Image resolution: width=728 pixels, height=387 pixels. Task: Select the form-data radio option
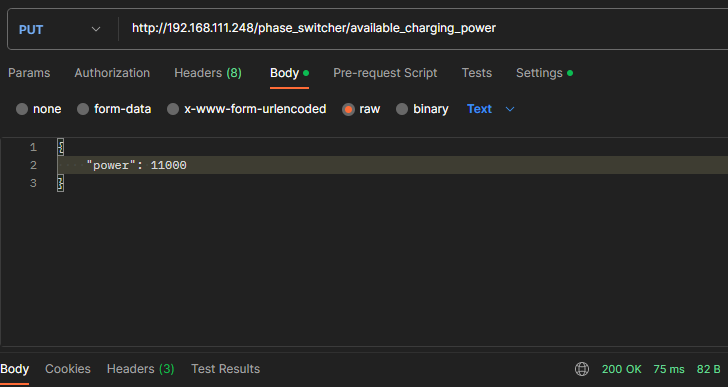[x=83, y=109]
